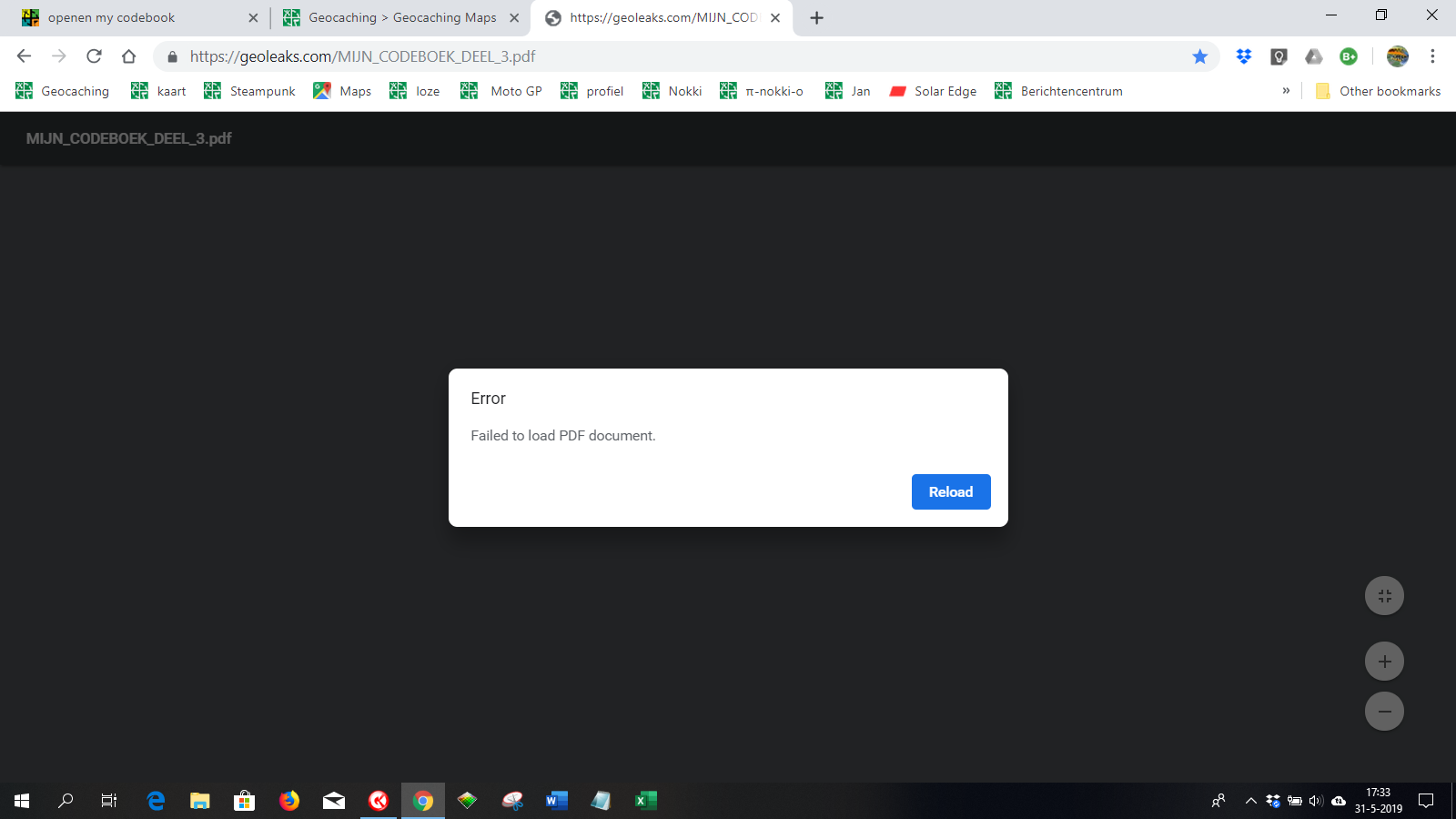Open Task View on taskbar
The image size is (1456, 819).
(x=109, y=801)
